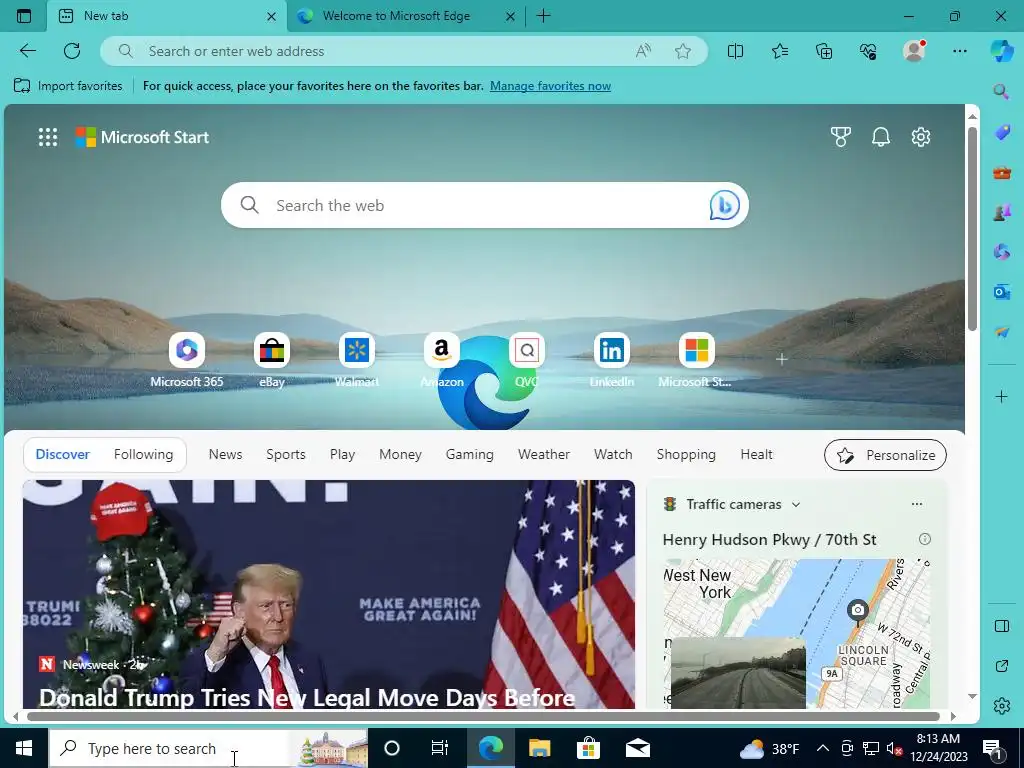Open the Money category
This screenshot has width=1024, height=768.
(x=400, y=455)
